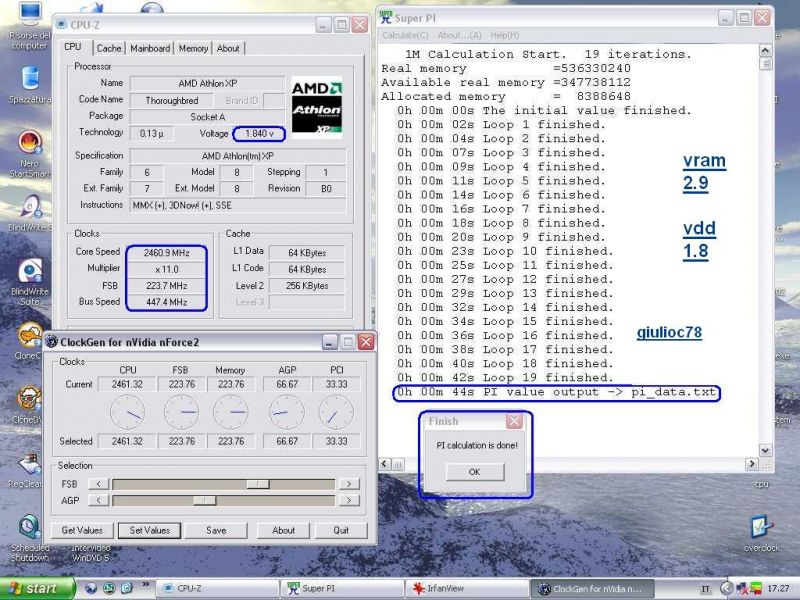Open the Calculate(C) menu in Super PI

405,35
